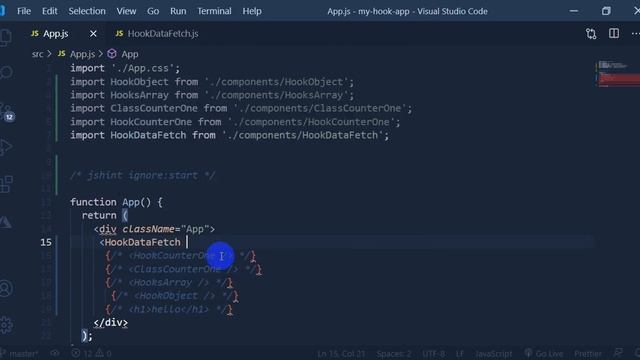Click Go Live in the status bar
Viewport: 640px width, 360px height.
click(544, 354)
